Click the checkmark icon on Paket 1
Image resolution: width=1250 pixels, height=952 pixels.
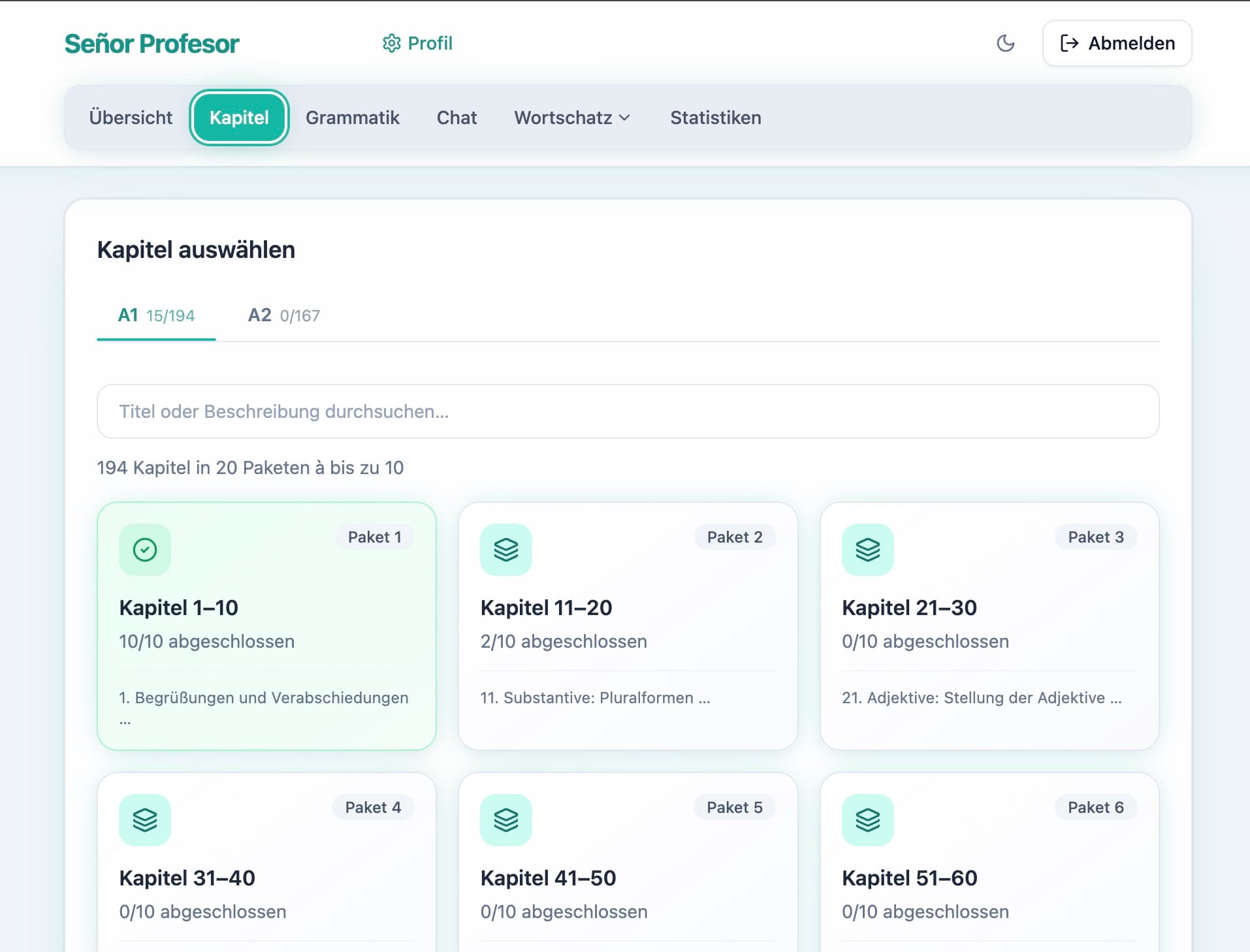[145, 550]
